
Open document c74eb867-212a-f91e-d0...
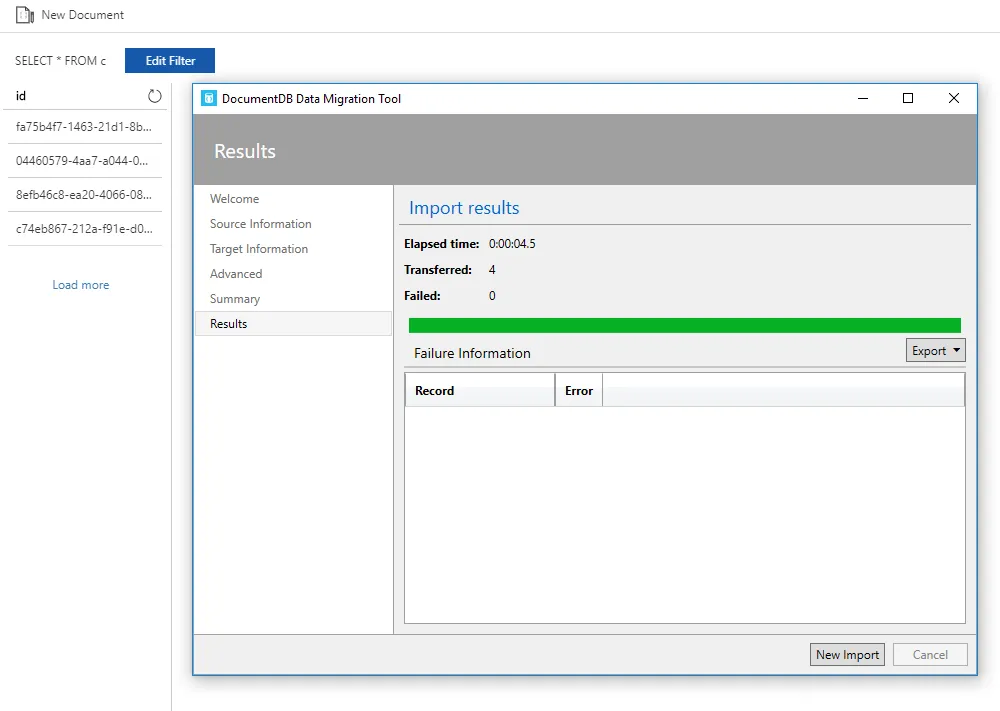(84, 228)
